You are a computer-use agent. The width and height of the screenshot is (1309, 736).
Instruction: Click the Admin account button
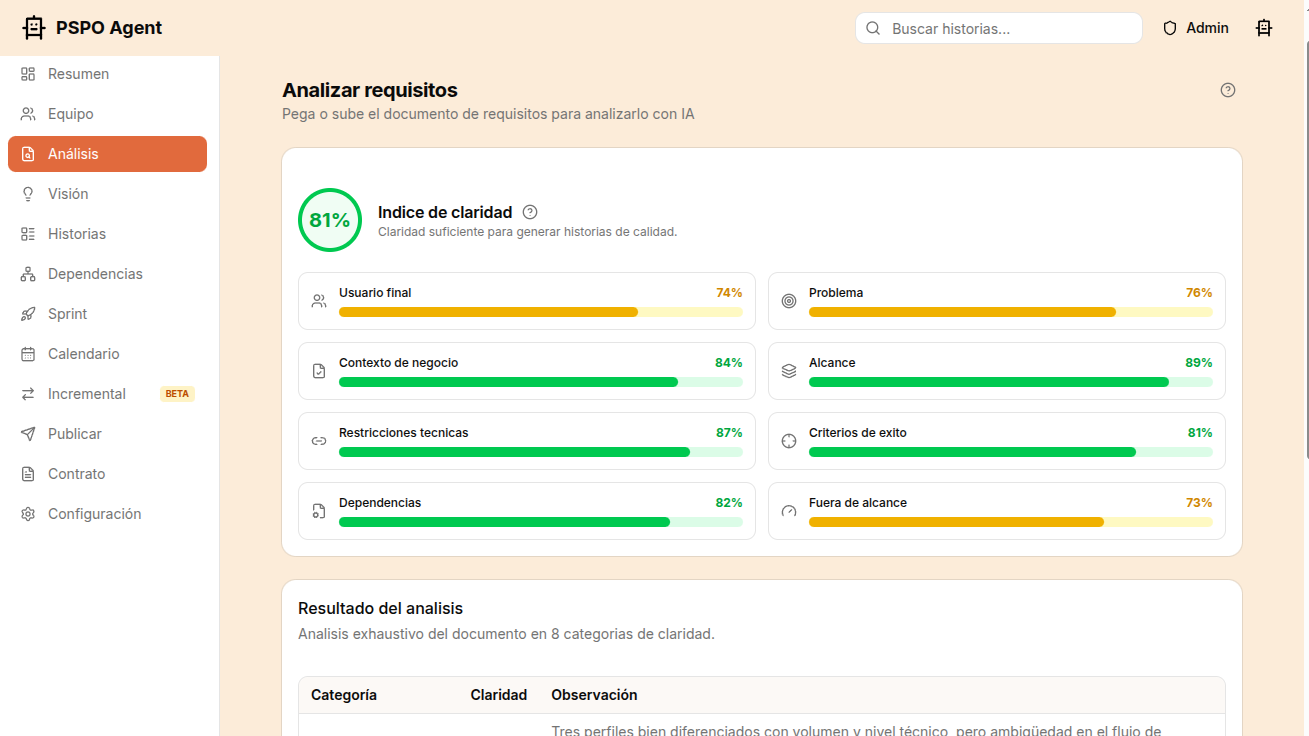1196,27
